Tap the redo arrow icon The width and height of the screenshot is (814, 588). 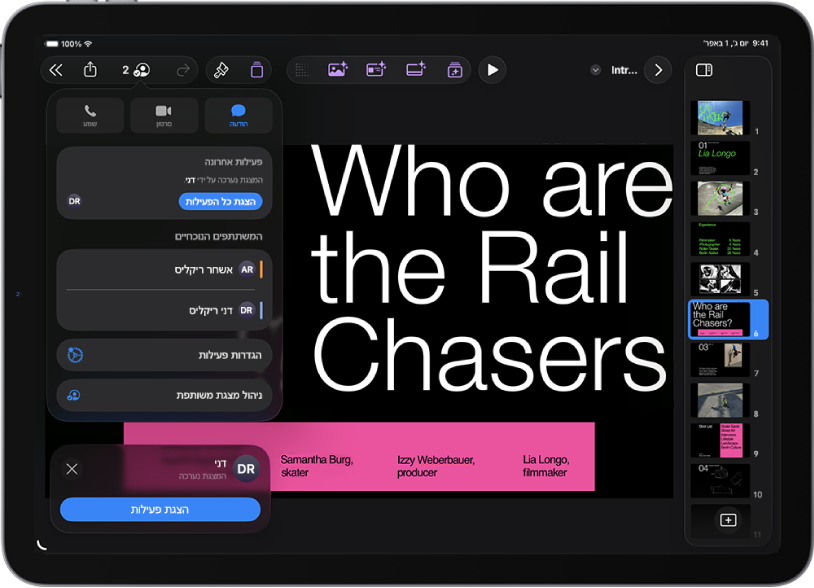(x=183, y=70)
